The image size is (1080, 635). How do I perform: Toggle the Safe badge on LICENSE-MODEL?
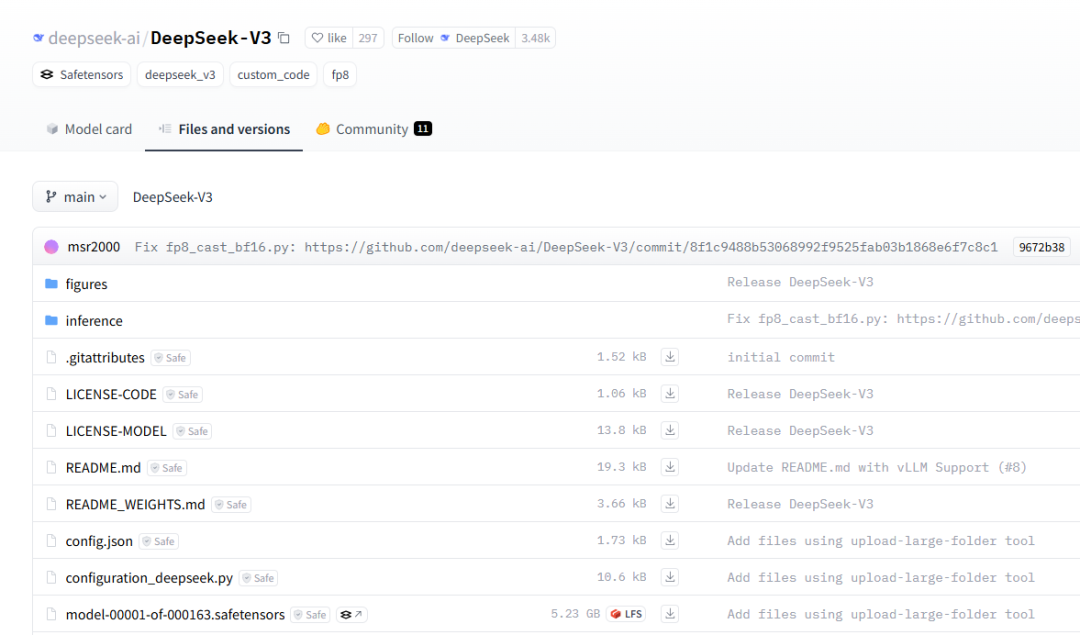(x=191, y=431)
